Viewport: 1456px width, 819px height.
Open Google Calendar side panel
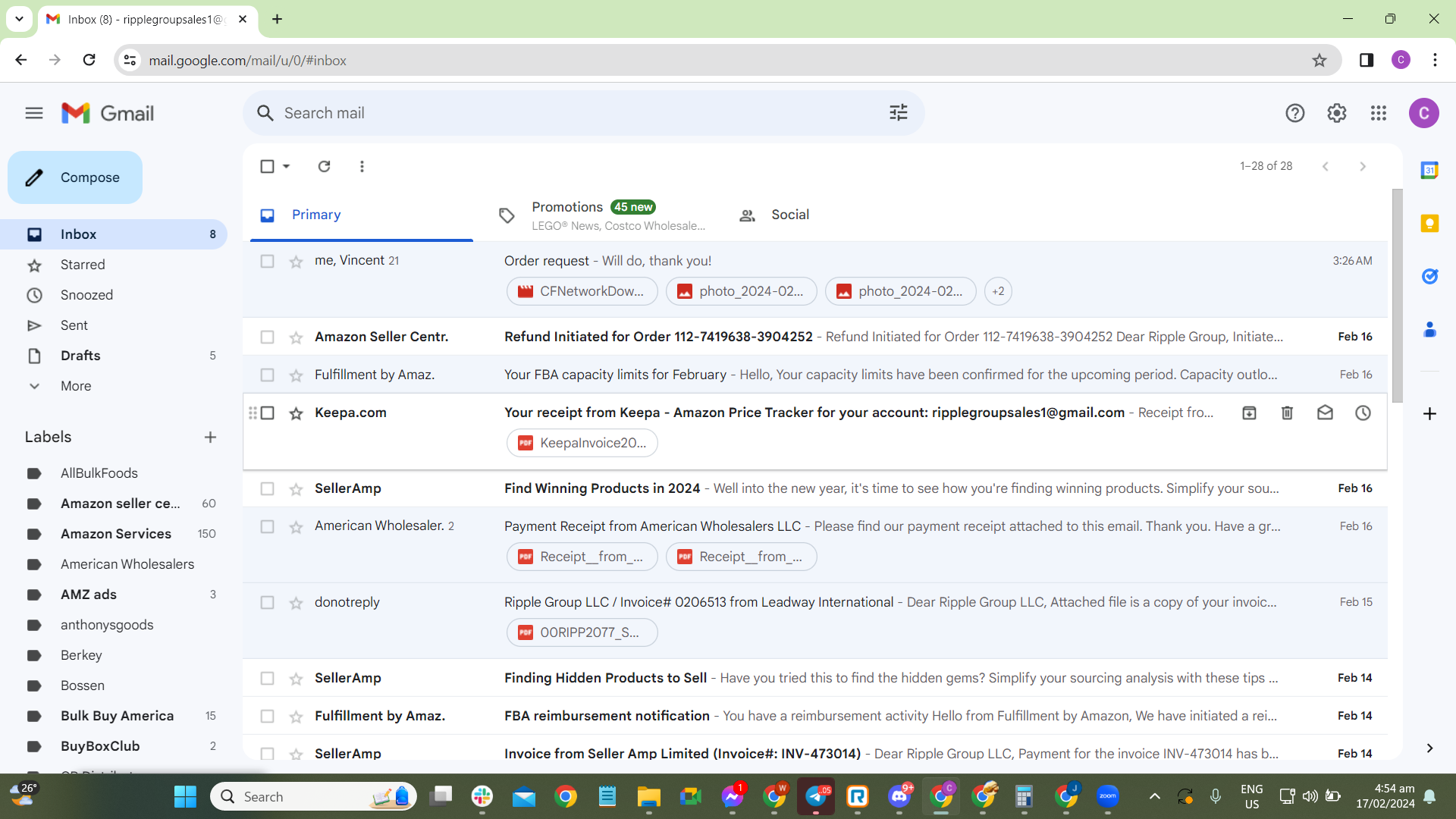pos(1429,171)
